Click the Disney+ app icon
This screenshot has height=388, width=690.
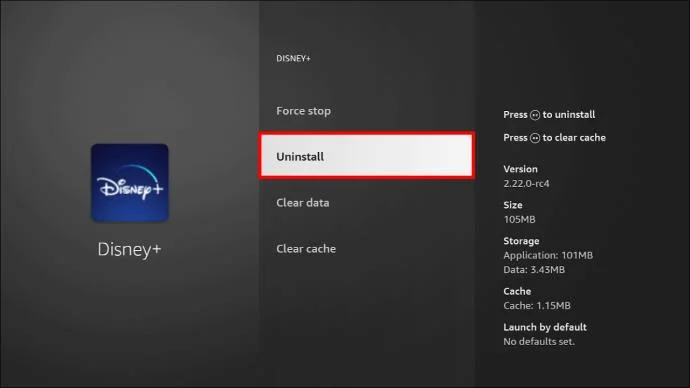tap(130, 183)
